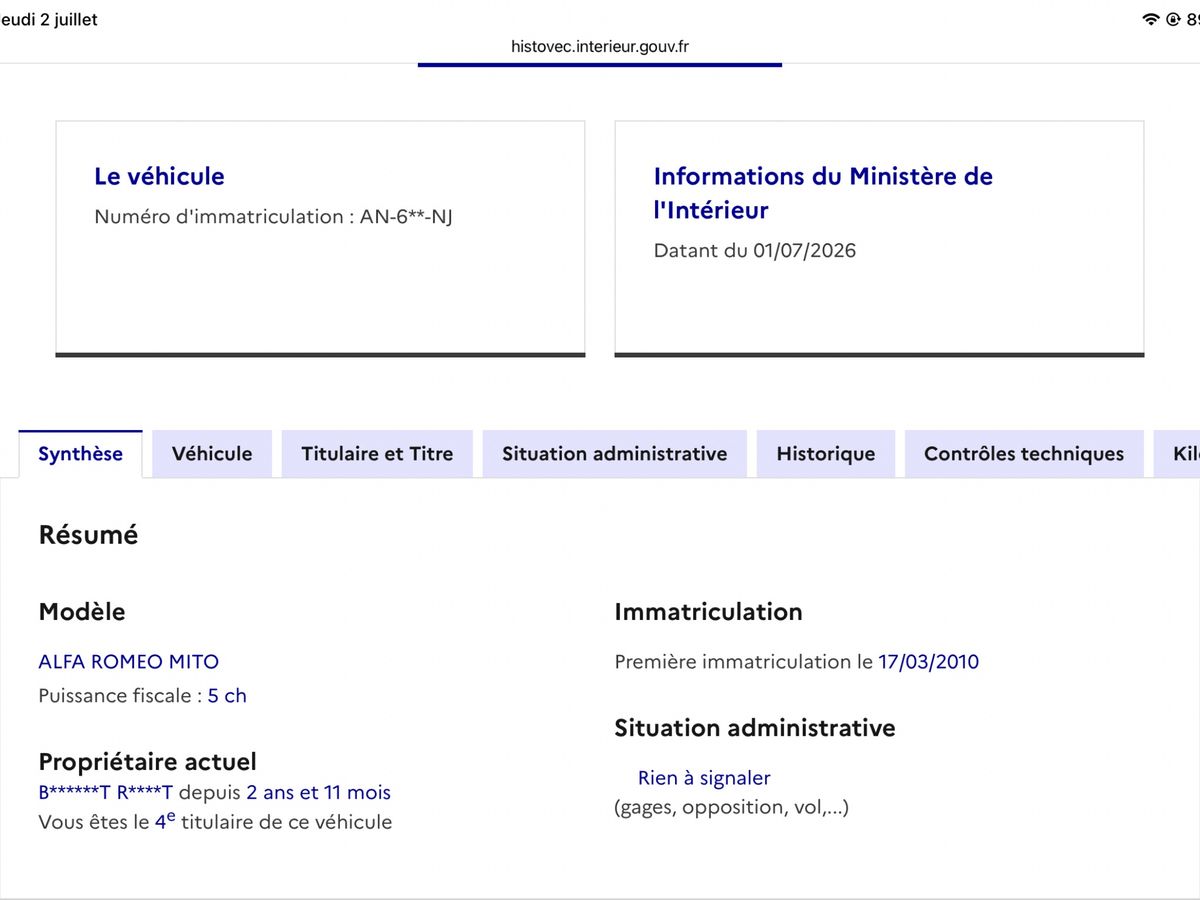Open the Titulaire et Titre tab
The height and width of the screenshot is (900, 1200).
click(377, 454)
